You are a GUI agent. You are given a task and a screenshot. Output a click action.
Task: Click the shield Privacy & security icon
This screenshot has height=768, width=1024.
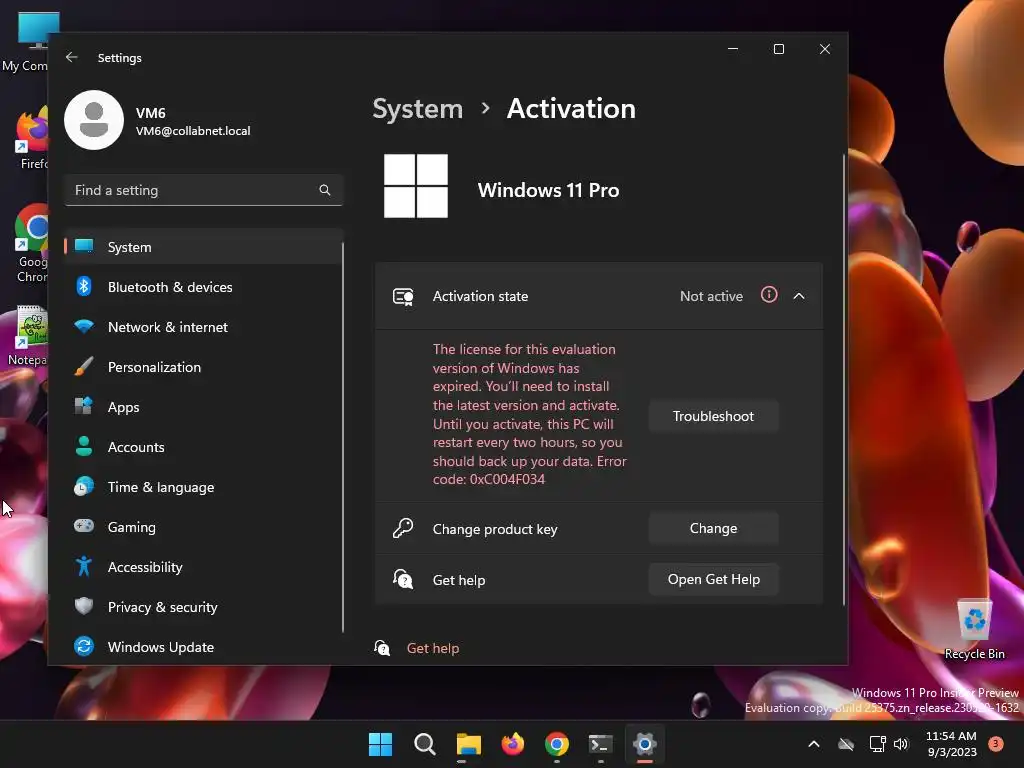(84, 606)
